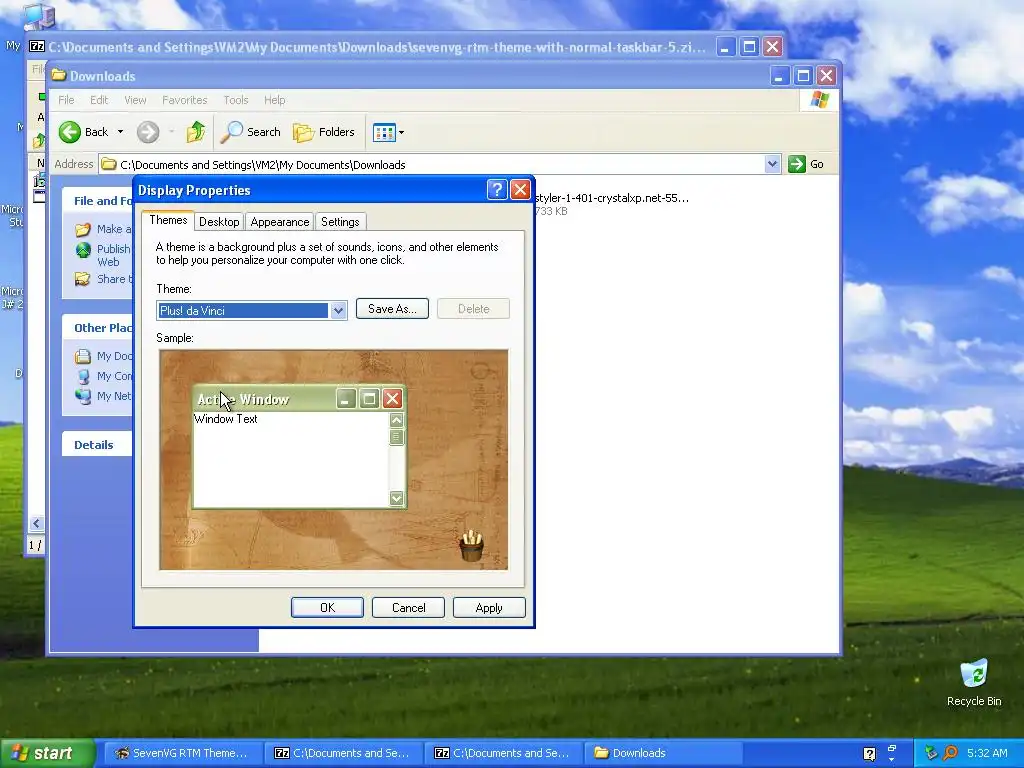The height and width of the screenshot is (768, 1024).
Task: Toggle the Folders pane button
Action: (324, 132)
